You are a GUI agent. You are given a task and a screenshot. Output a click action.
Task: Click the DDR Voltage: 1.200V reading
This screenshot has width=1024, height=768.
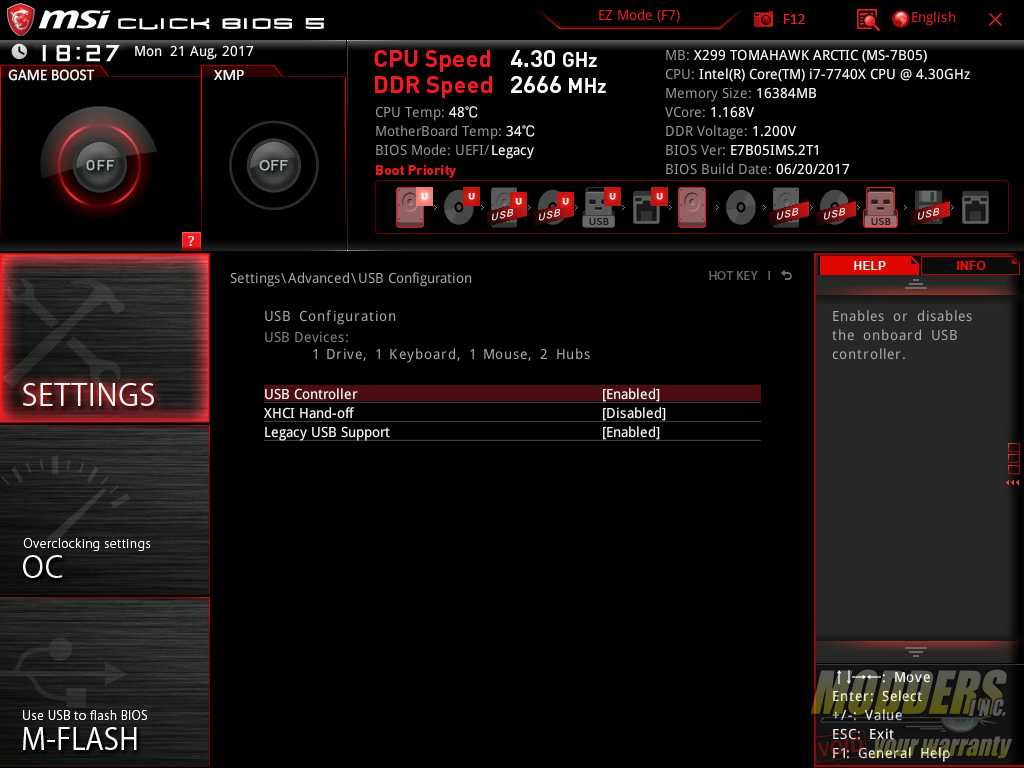coord(730,131)
